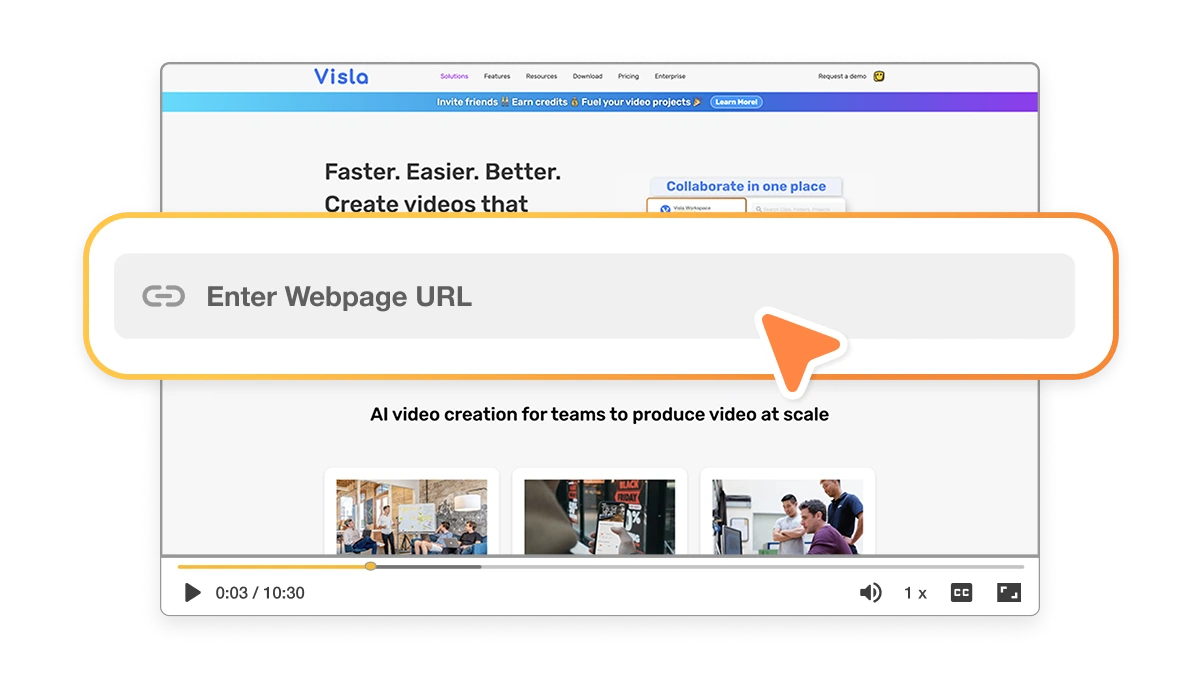Open the Resources dropdown
Viewport: 1200px width, 680px height.
542,76
